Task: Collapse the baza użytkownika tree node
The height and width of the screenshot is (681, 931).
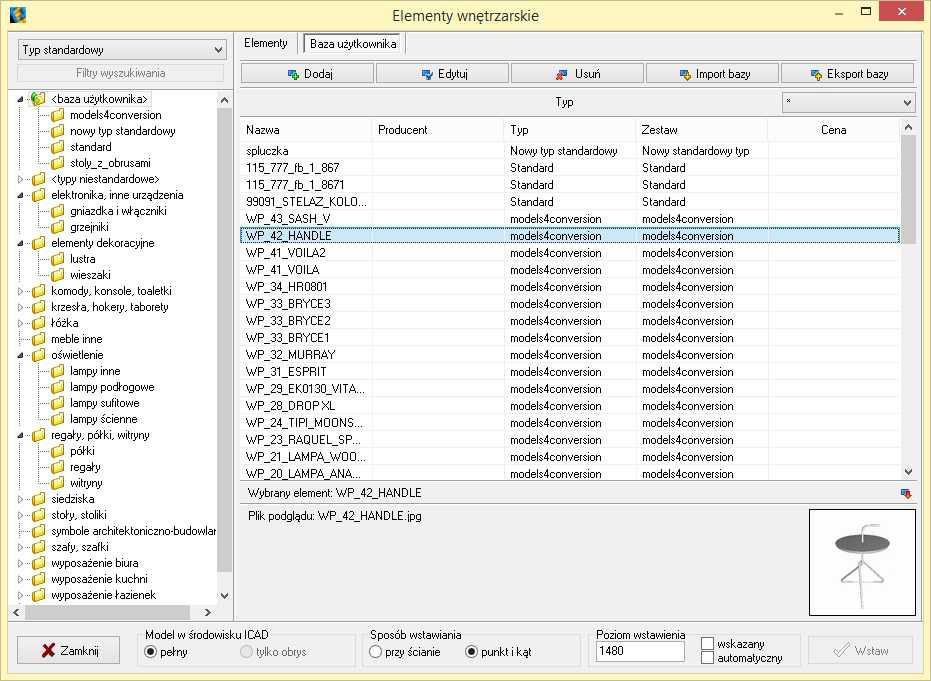Action: click(x=20, y=99)
